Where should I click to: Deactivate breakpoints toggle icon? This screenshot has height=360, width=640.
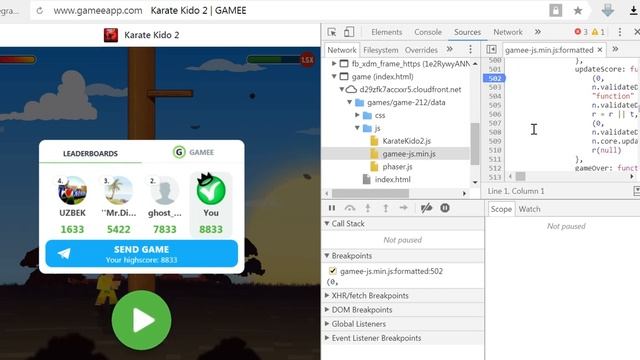point(426,208)
